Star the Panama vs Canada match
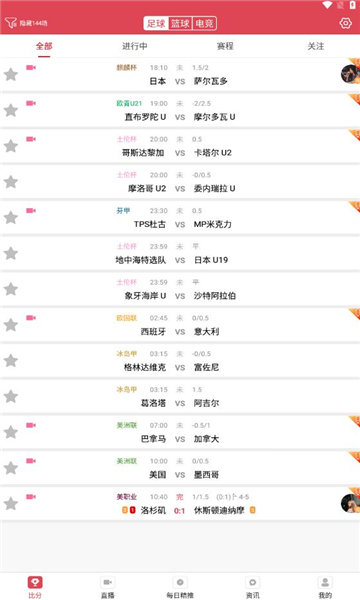The image size is (360, 600). point(11,432)
